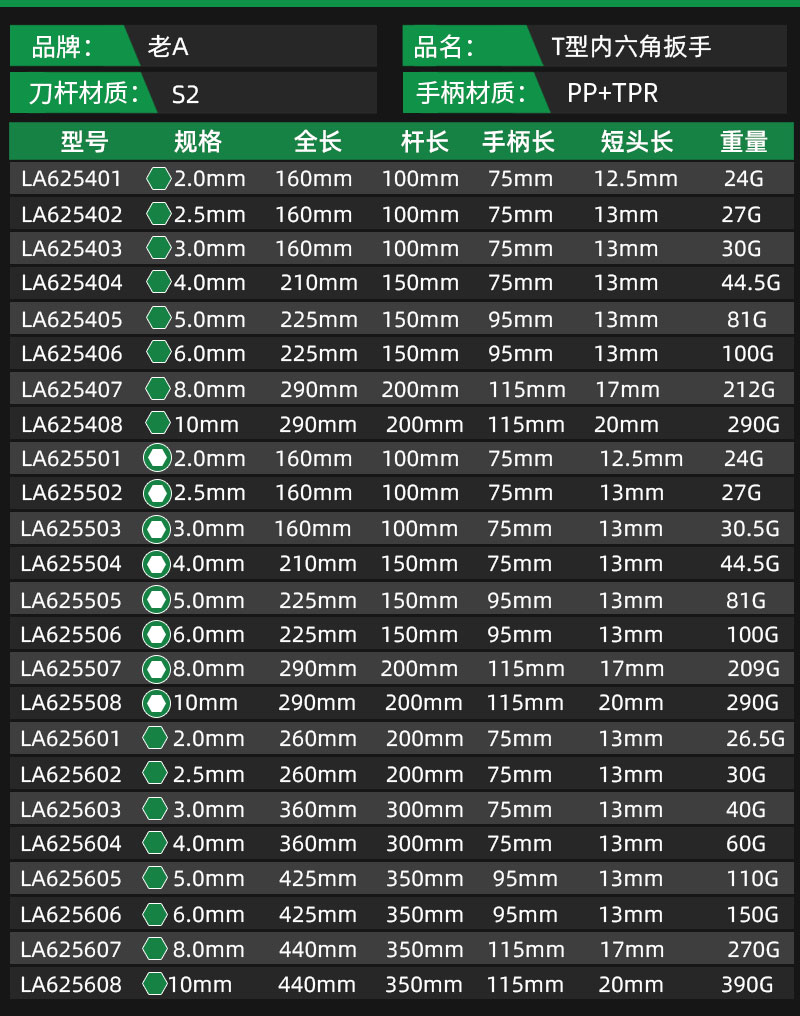Click the hexagon icon in row LA625604
Image resolution: width=800 pixels, height=1016 pixels.
click(155, 843)
